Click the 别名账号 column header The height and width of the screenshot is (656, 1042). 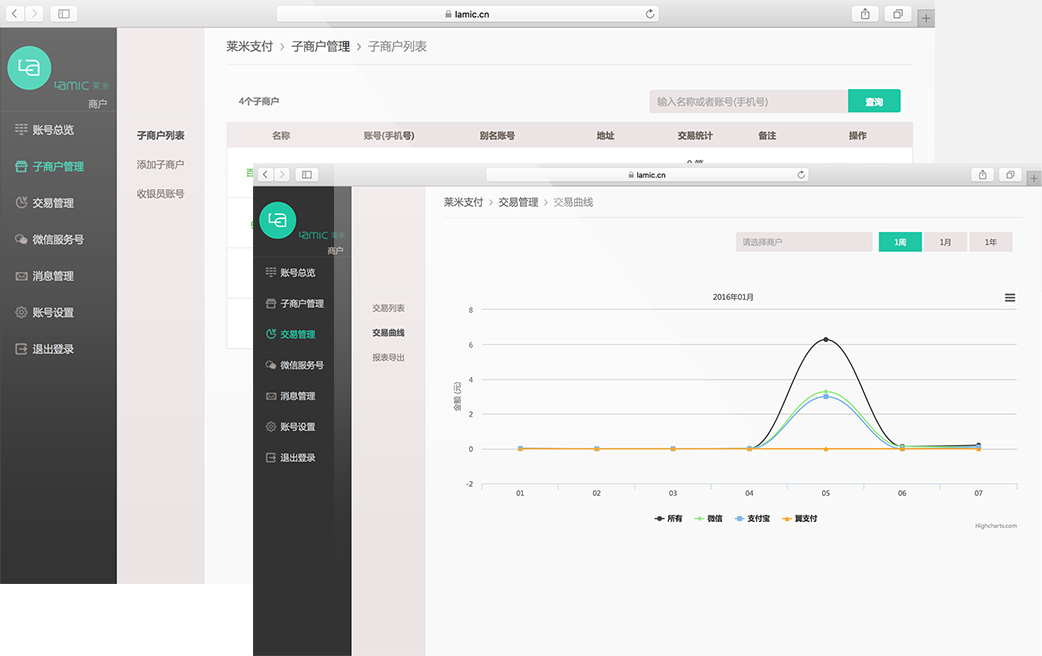tap(497, 136)
